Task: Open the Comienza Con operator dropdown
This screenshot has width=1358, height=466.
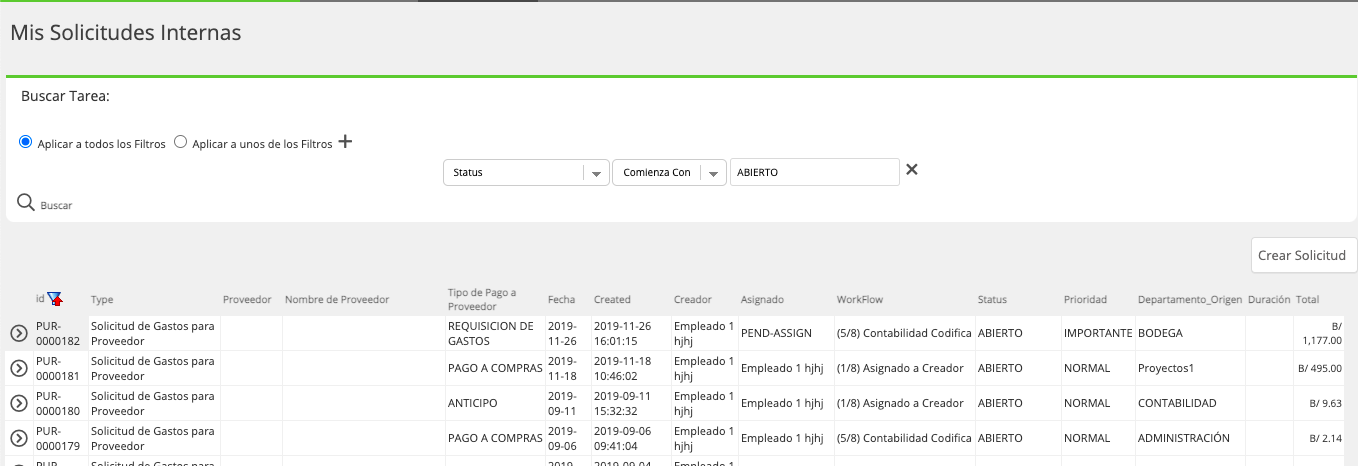Action: [x=670, y=172]
